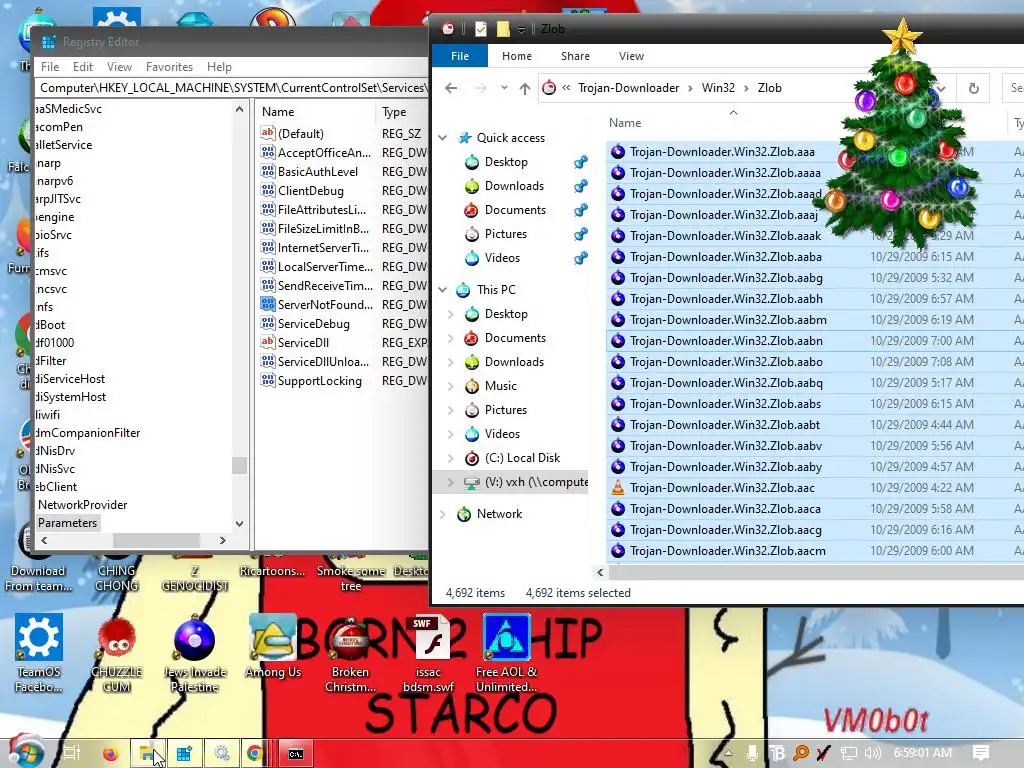Image resolution: width=1024 pixels, height=768 pixels.
Task: Open Documents under Quick access
Action: [515, 210]
